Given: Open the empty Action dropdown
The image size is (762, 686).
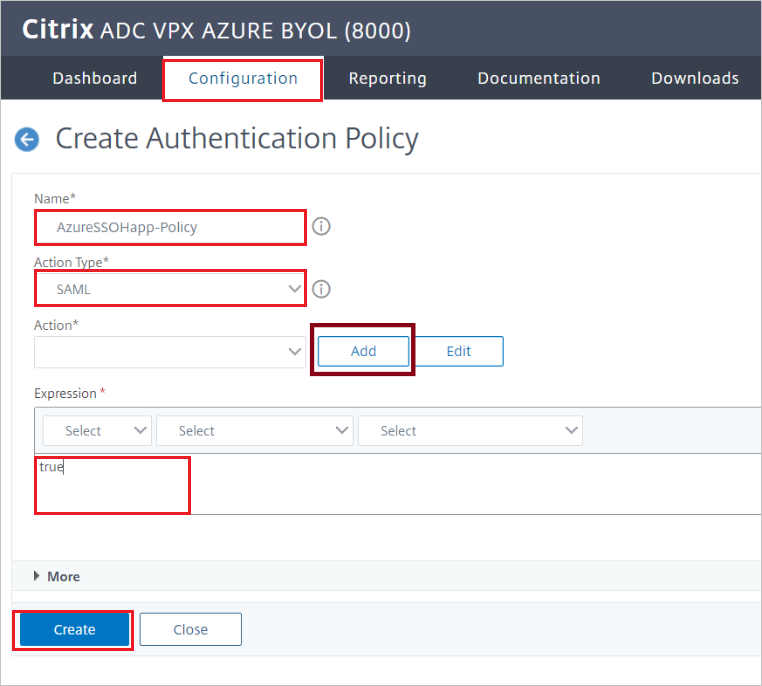Looking at the screenshot, I should pos(170,352).
